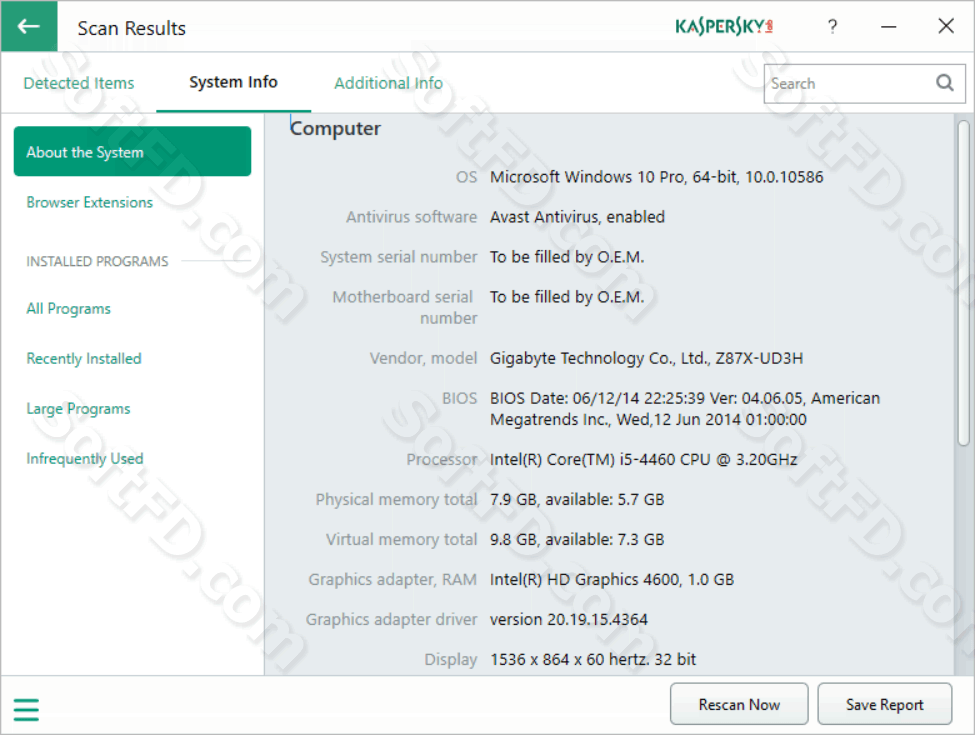
Task: Show All Programs list
Action: pyautogui.click(x=68, y=309)
